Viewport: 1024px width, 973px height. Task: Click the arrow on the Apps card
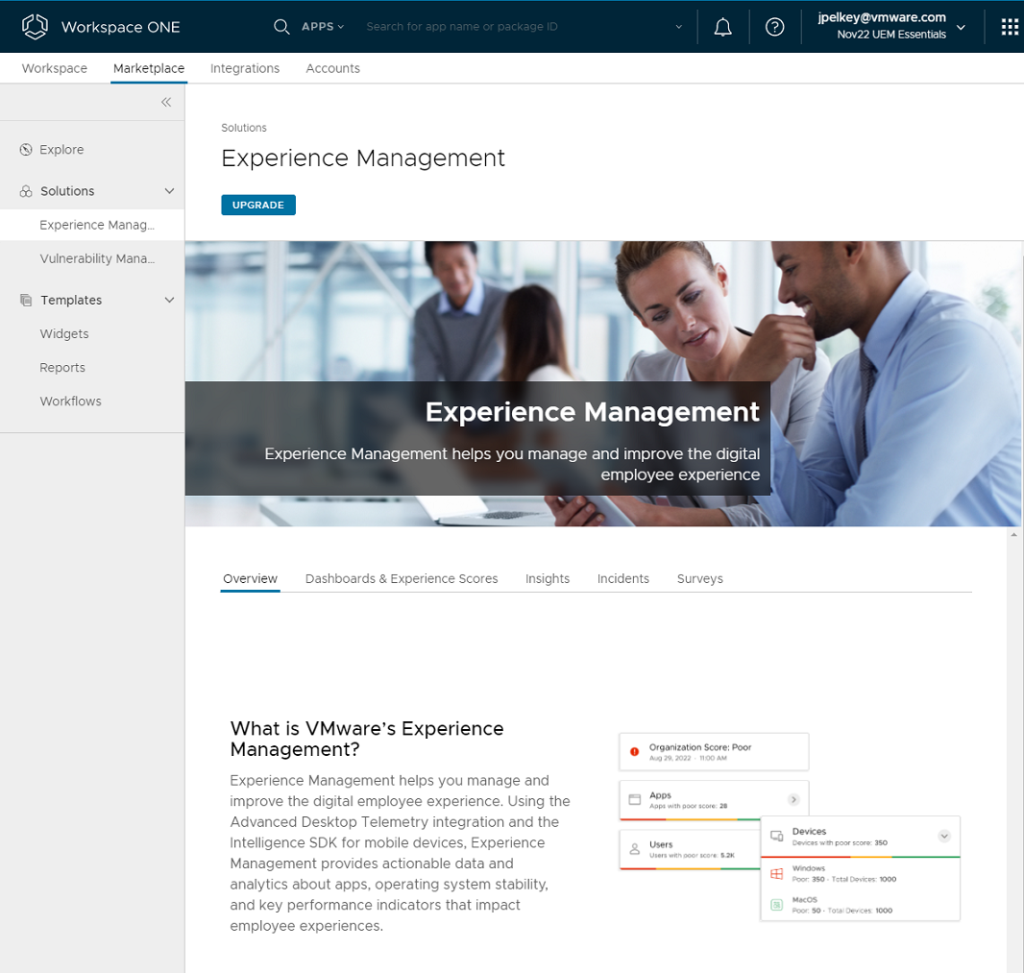click(793, 799)
